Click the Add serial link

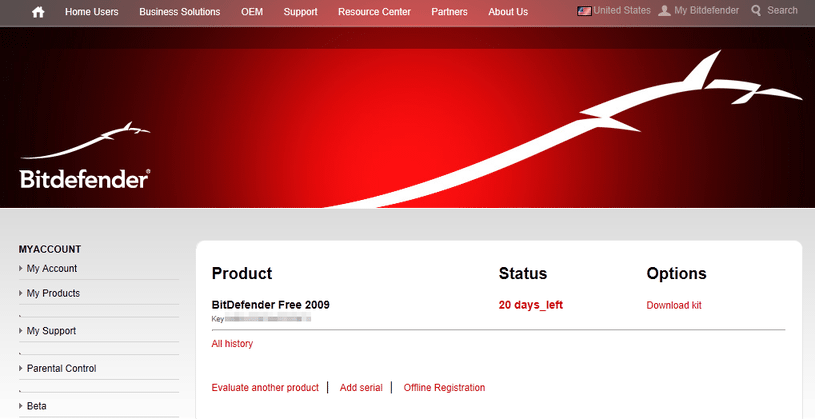click(x=361, y=387)
